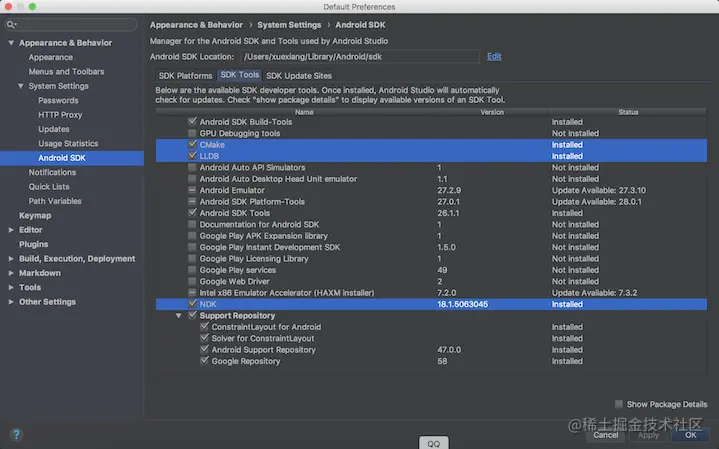Click the Status column header
This screenshot has height=449, width=719.
pos(628,112)
